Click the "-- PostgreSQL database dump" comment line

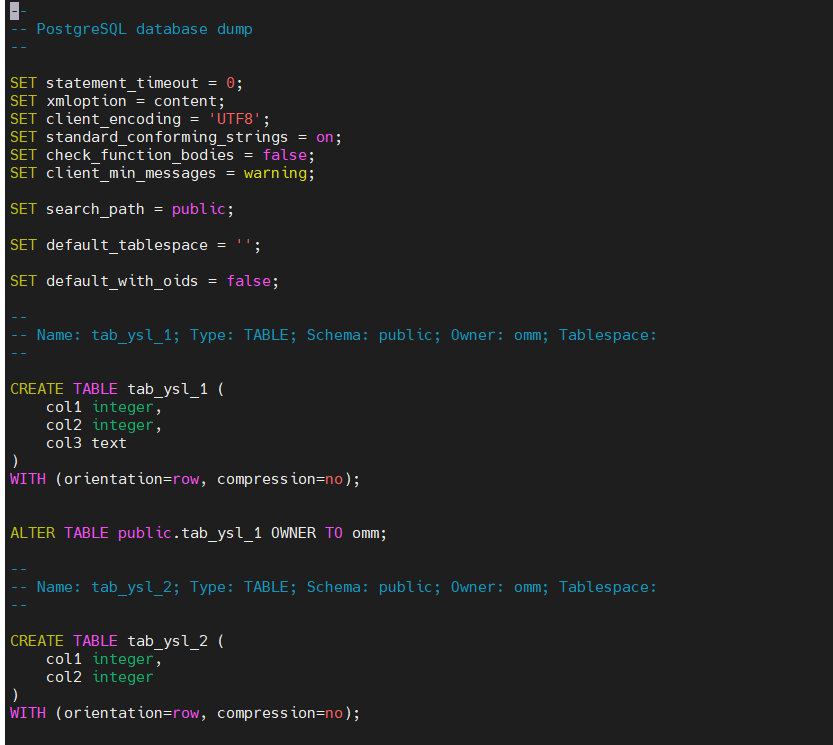pos(131,29)
